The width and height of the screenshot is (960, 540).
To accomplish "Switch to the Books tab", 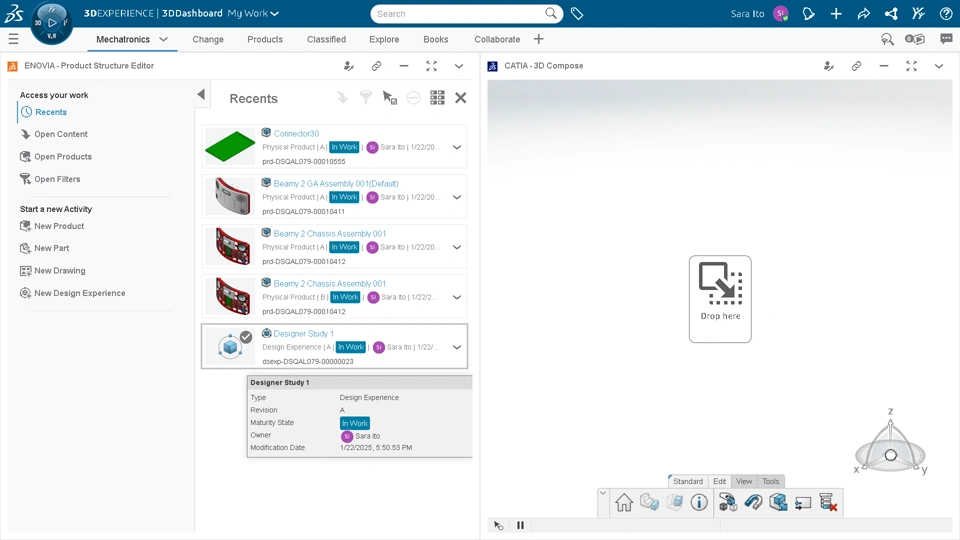I will point(436,39).
